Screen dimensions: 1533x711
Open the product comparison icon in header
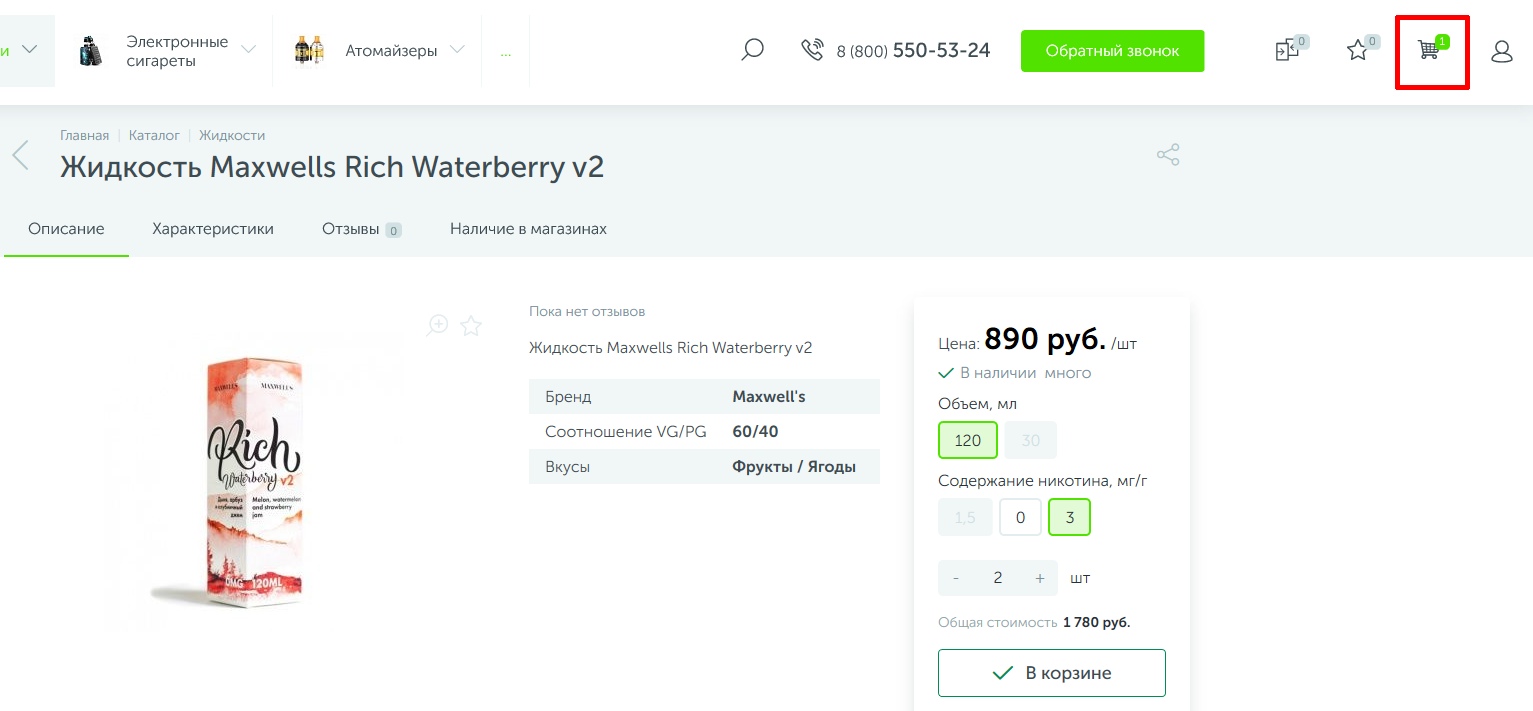coord(1287,50)
